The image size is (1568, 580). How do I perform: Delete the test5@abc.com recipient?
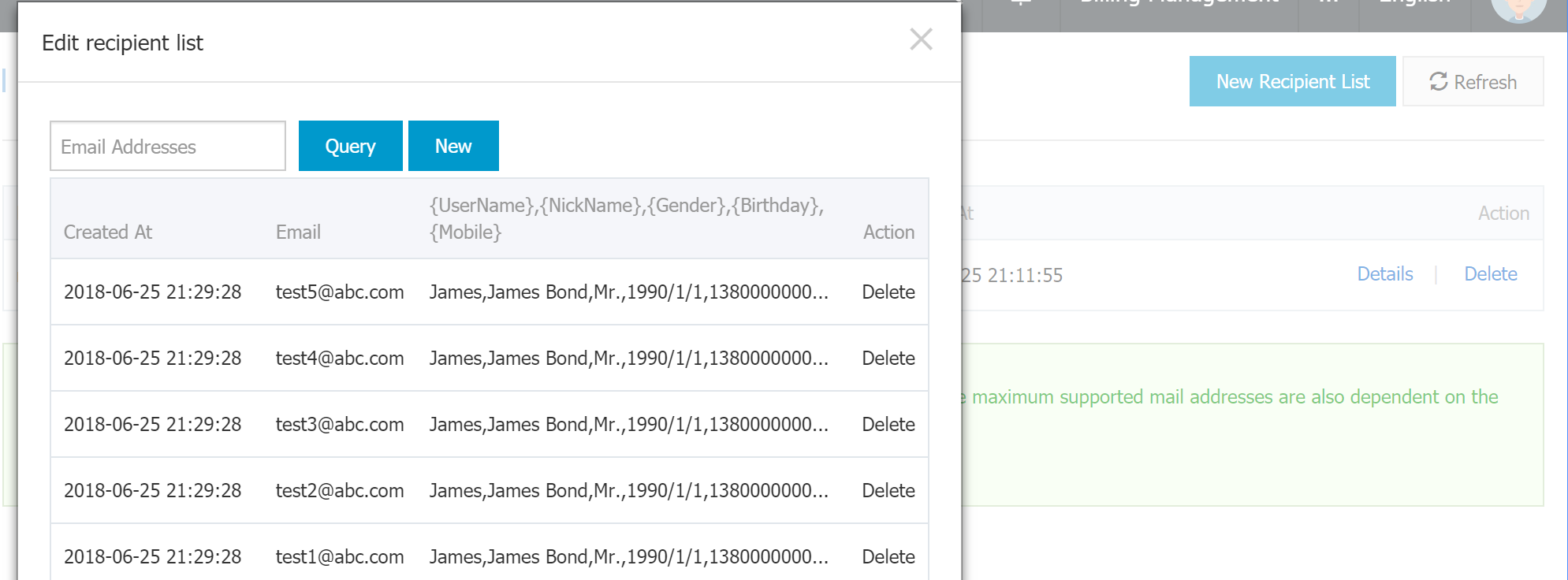888,292
